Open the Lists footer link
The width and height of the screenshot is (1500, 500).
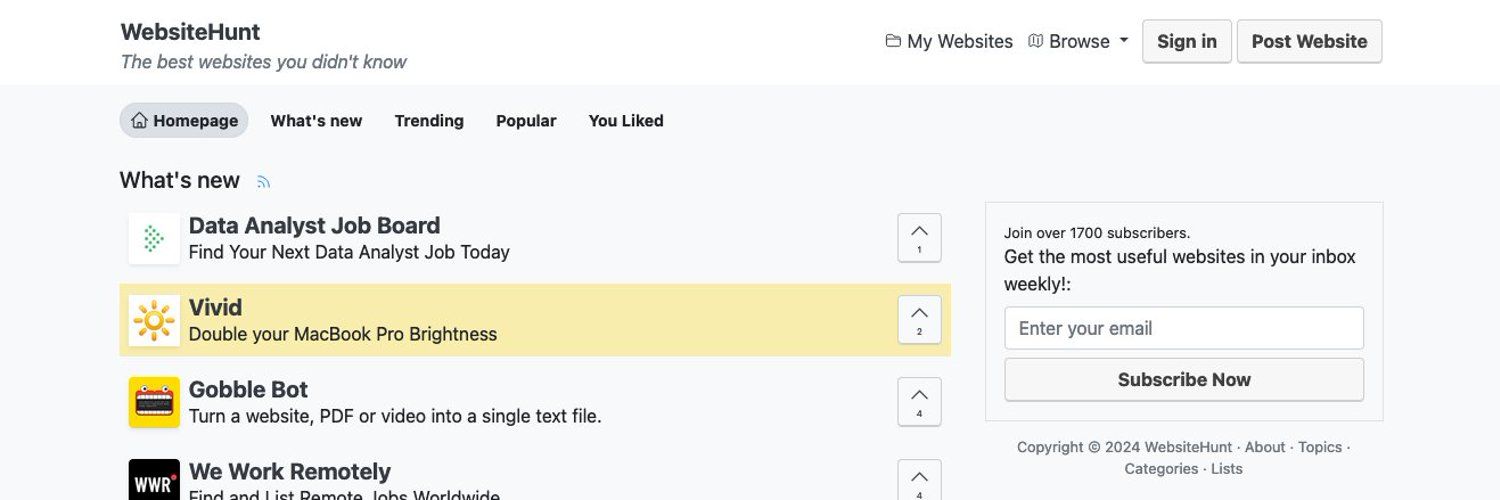pos(1227,469)
